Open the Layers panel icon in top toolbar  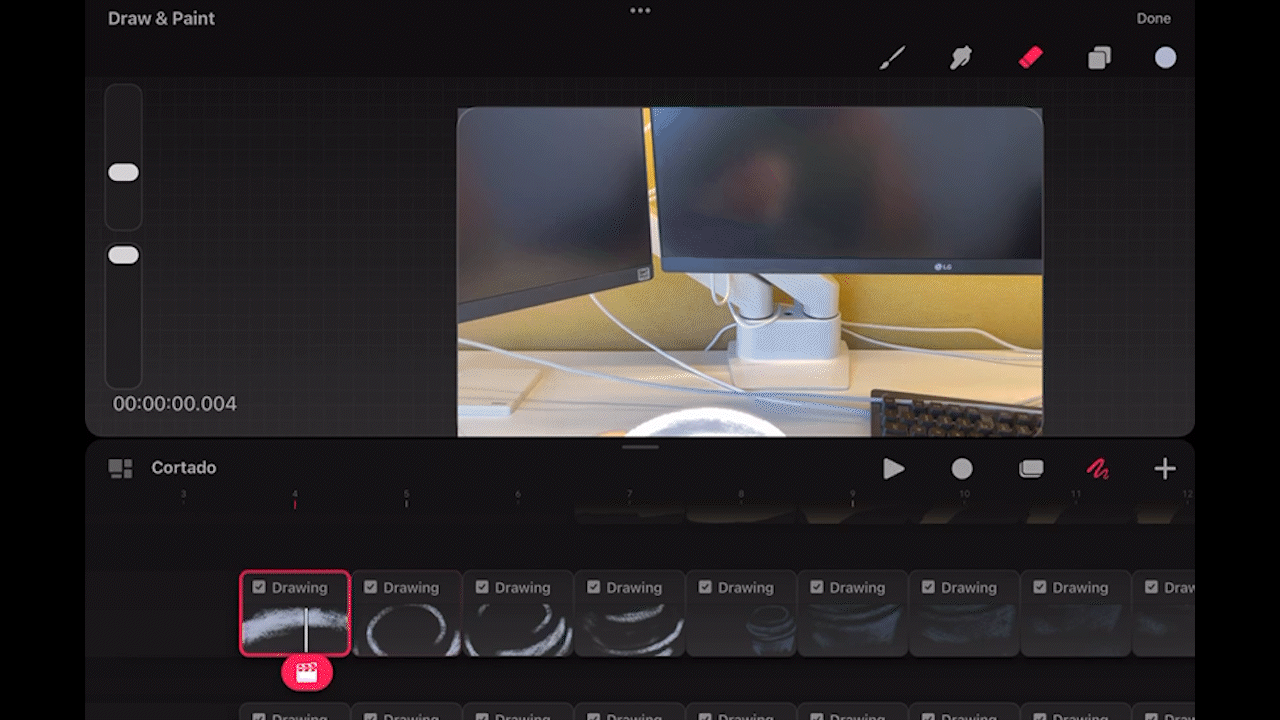click(x=1099, y=58)
